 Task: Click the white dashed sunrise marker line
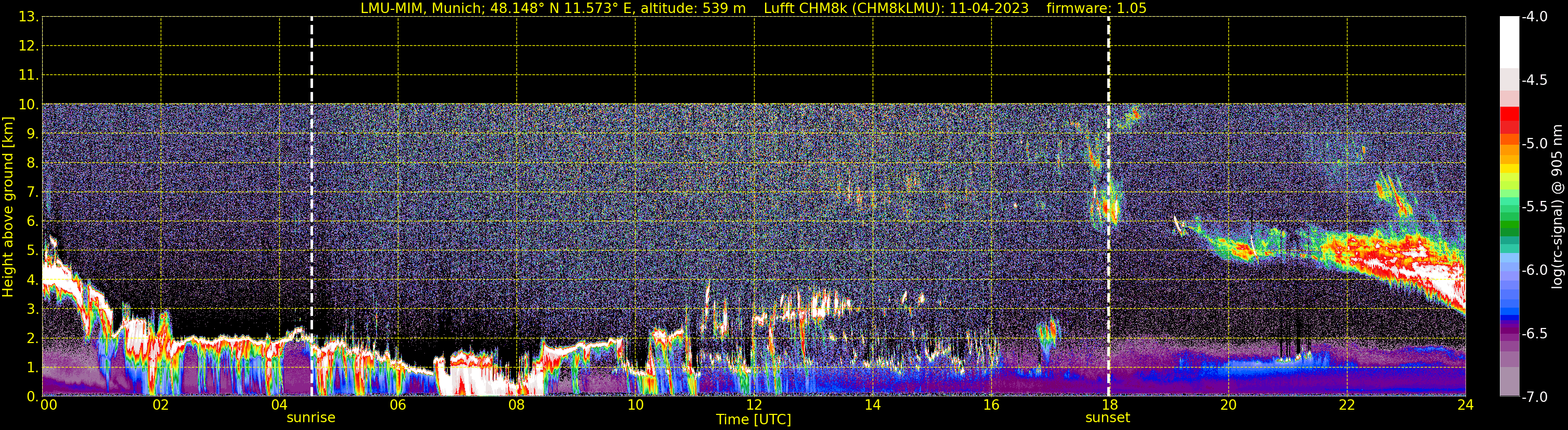coord(312,207)
